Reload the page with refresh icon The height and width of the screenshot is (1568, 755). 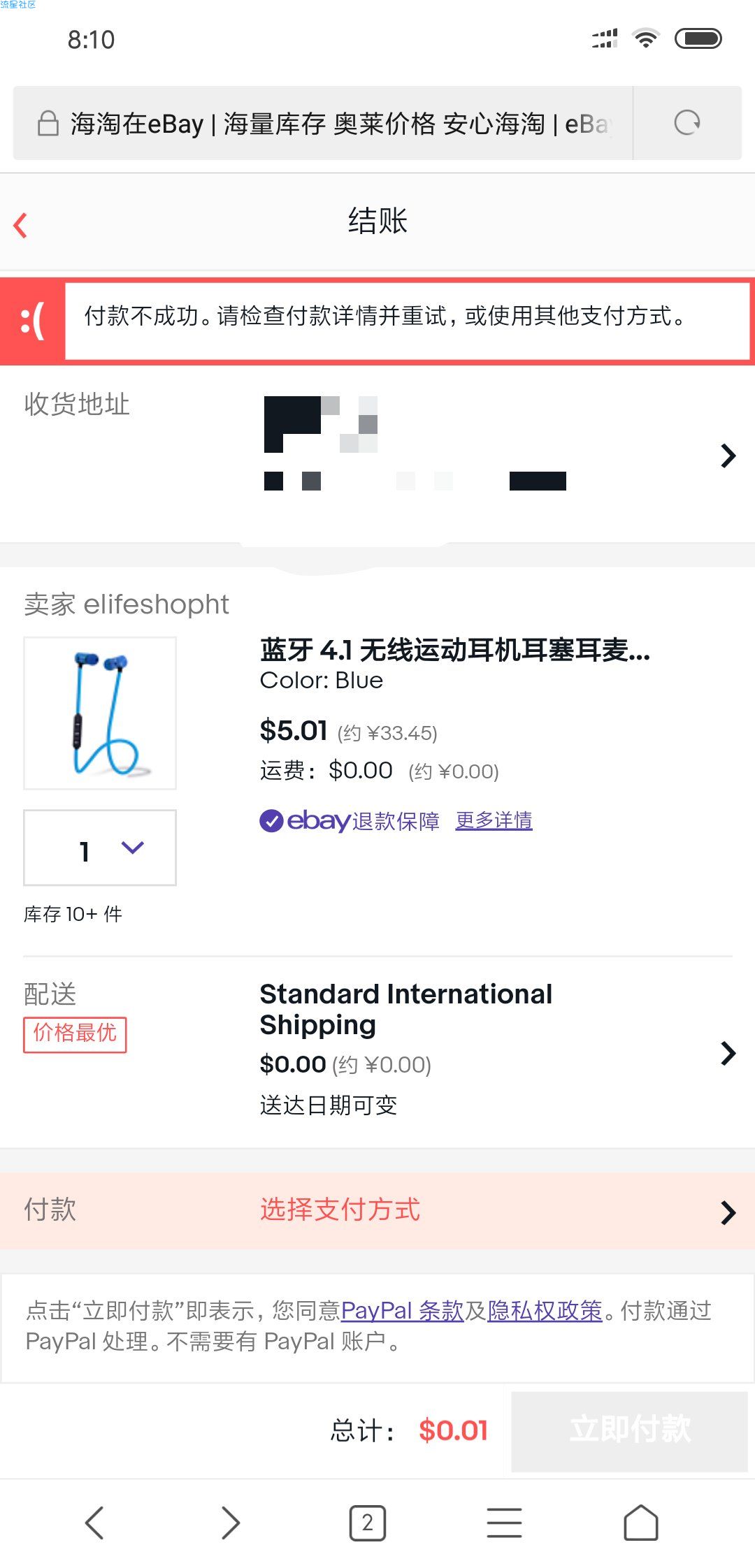pos(686,123)
